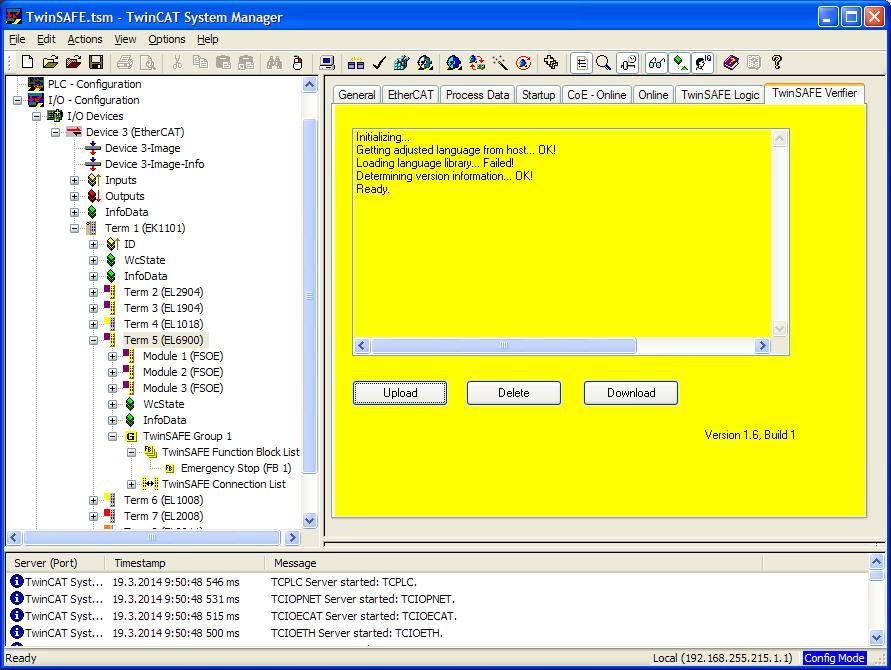Click the 'Loading language library... Failed!' log line
This screenshot has height=670, width=891.
435,163
